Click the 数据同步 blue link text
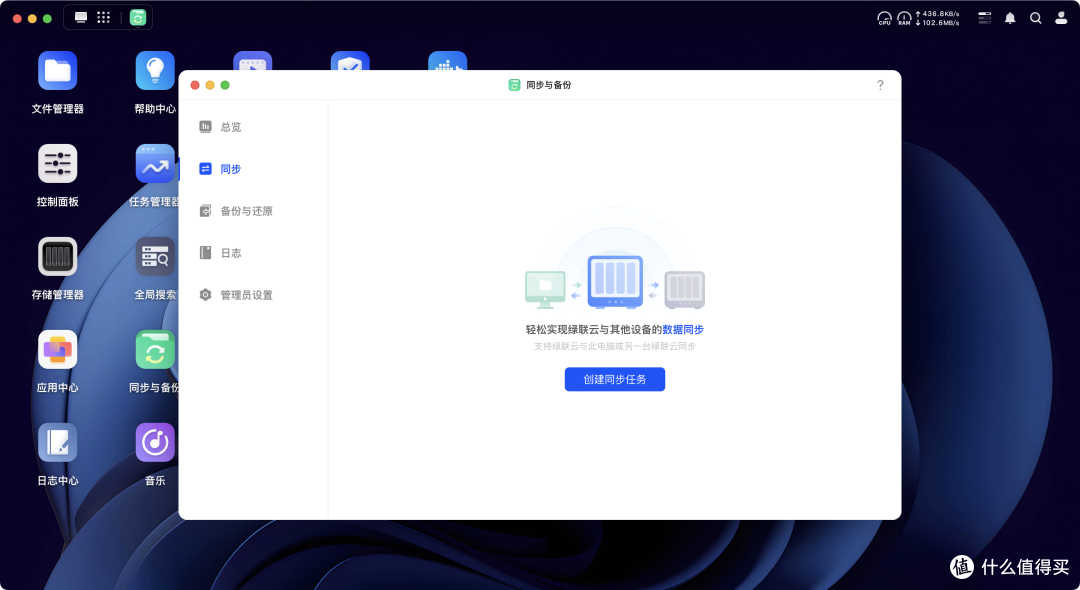This screenshot has height=590, width=1080. [x=683, y=330]
